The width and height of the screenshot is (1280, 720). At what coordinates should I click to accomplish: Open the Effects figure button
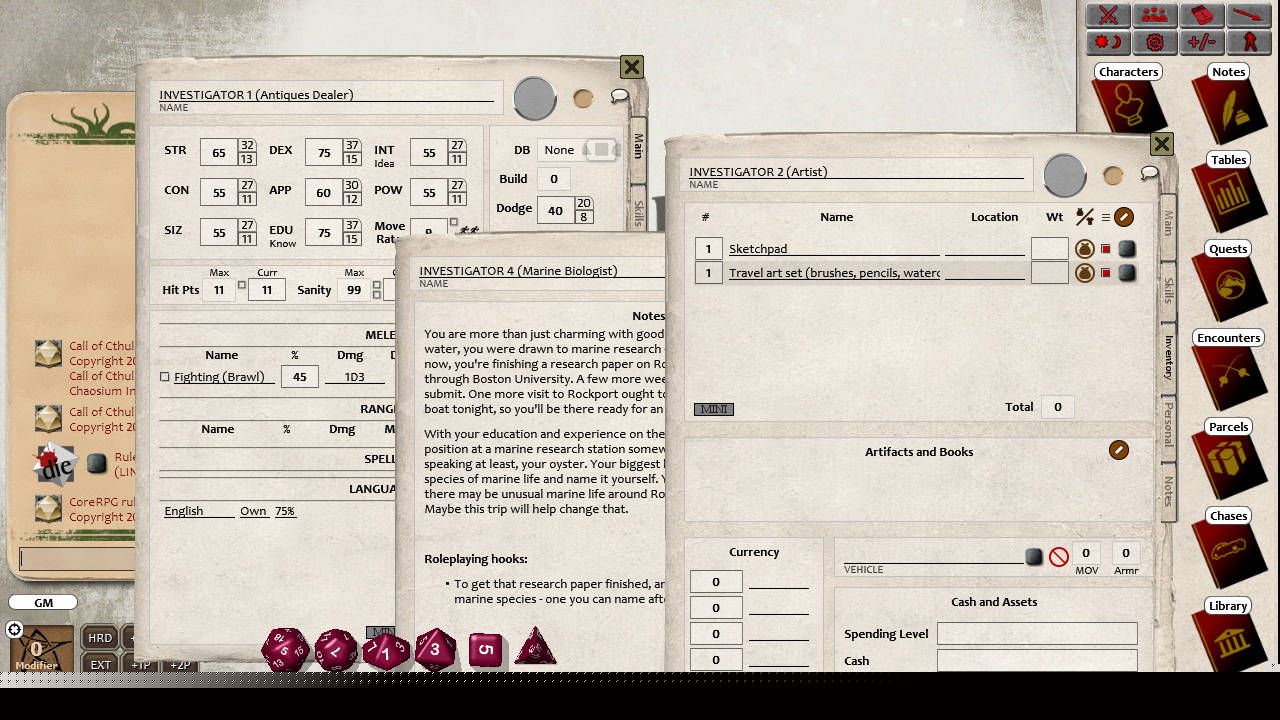1249,42
